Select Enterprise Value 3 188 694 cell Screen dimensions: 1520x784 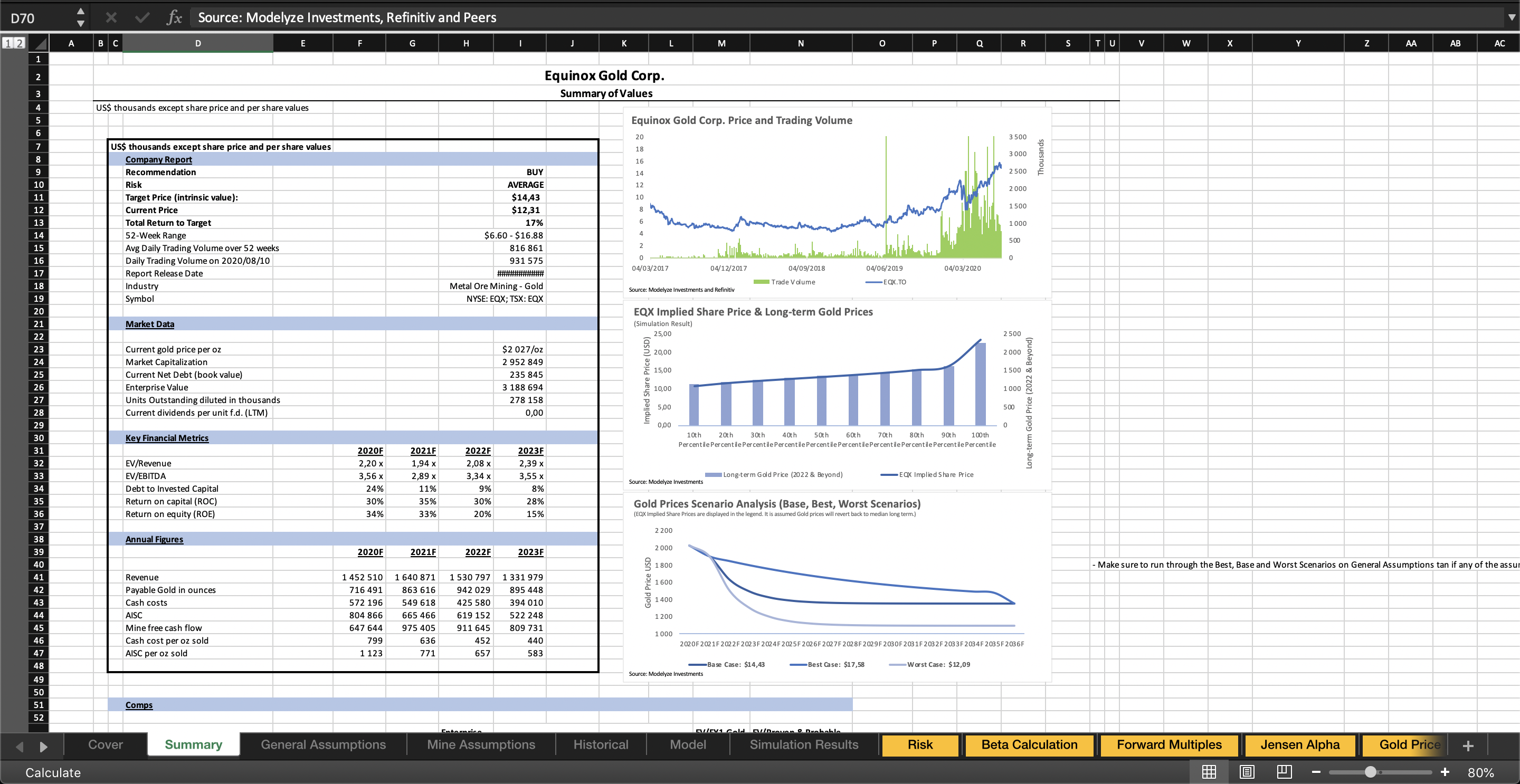(520, 387)
